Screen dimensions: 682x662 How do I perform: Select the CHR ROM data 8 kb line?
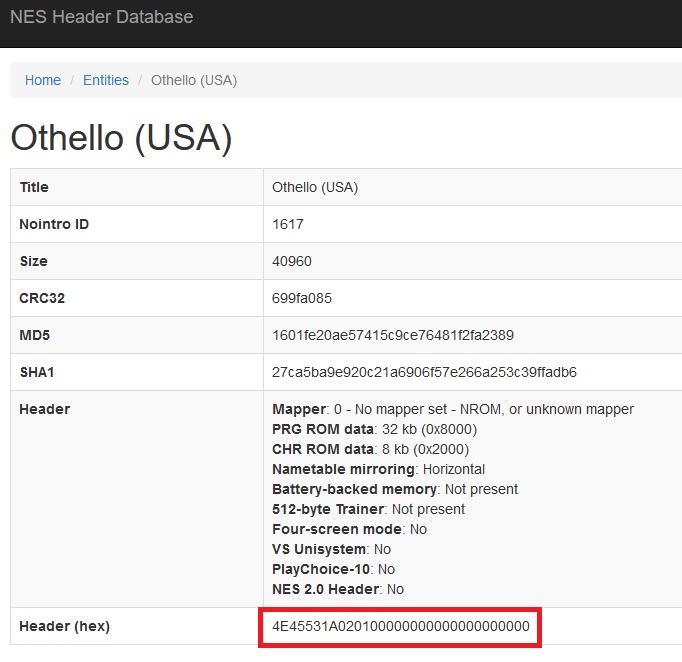(x=371, y=449)
